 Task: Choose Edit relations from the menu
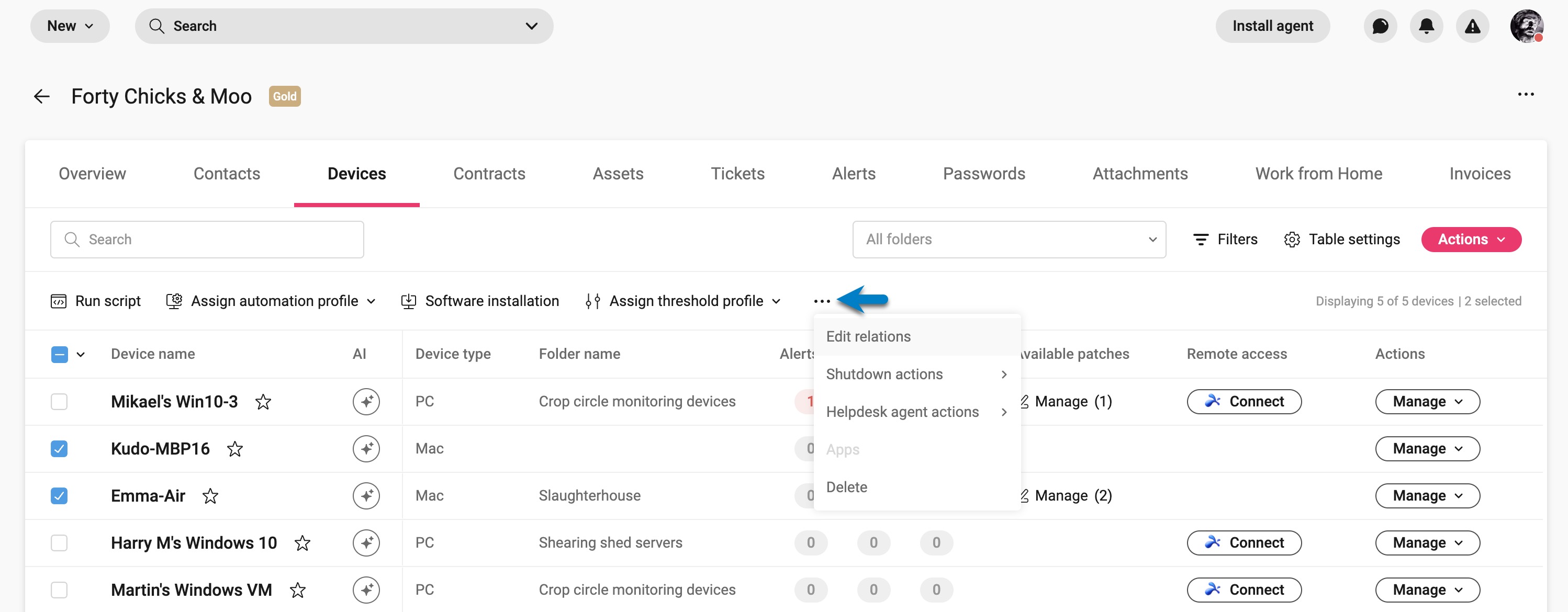pyautogui.click(x=917, y=336)
